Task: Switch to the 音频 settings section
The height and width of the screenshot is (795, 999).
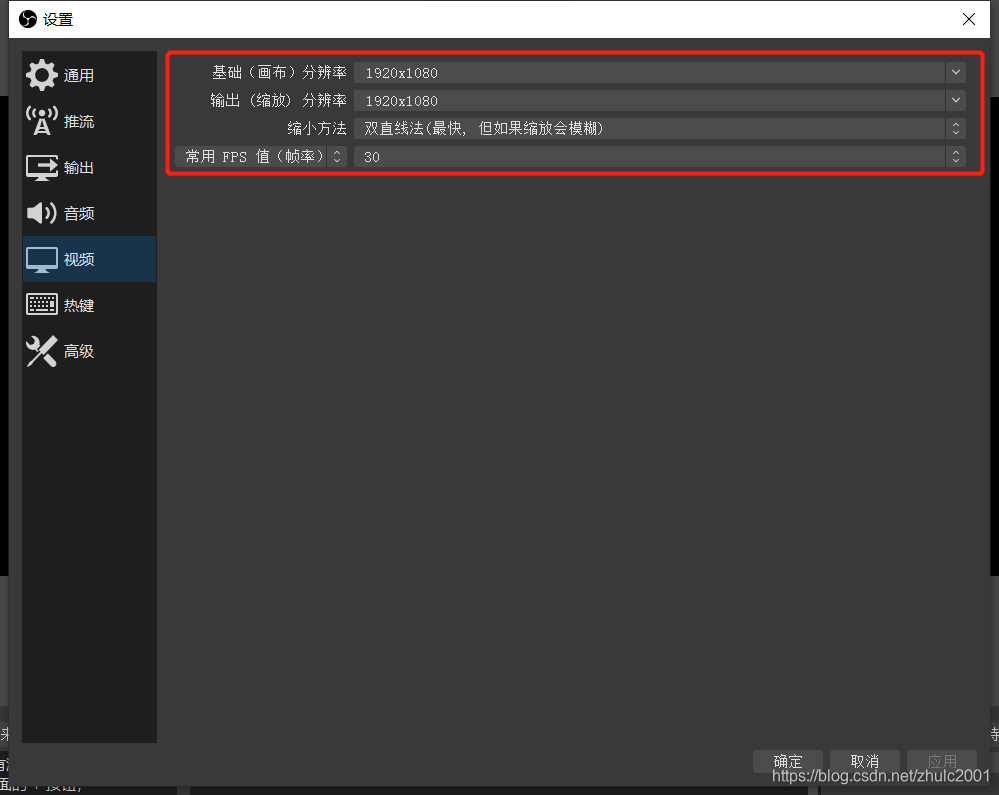Action: coord(89,213)
